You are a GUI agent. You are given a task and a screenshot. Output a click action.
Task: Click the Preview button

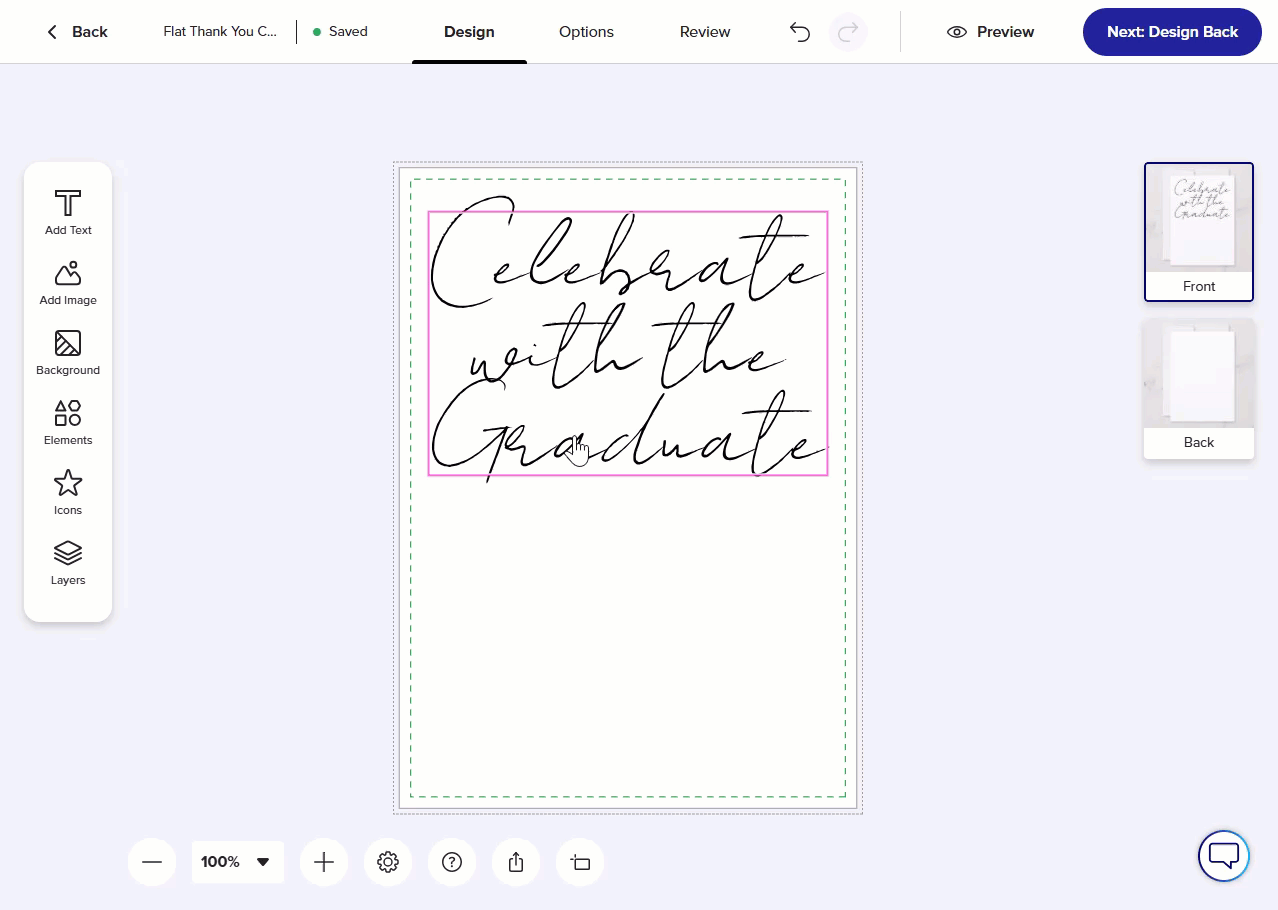tap(991, 32)
